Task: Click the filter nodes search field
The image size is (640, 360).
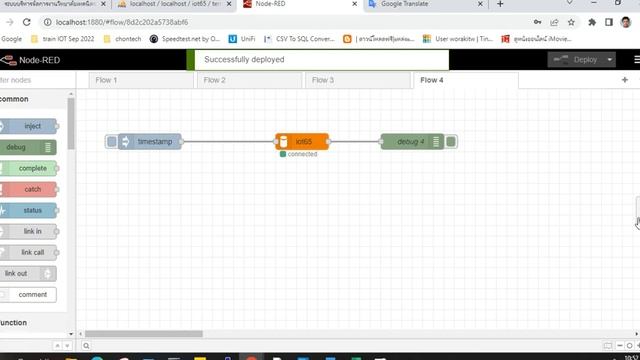Action: coord(37,80)
